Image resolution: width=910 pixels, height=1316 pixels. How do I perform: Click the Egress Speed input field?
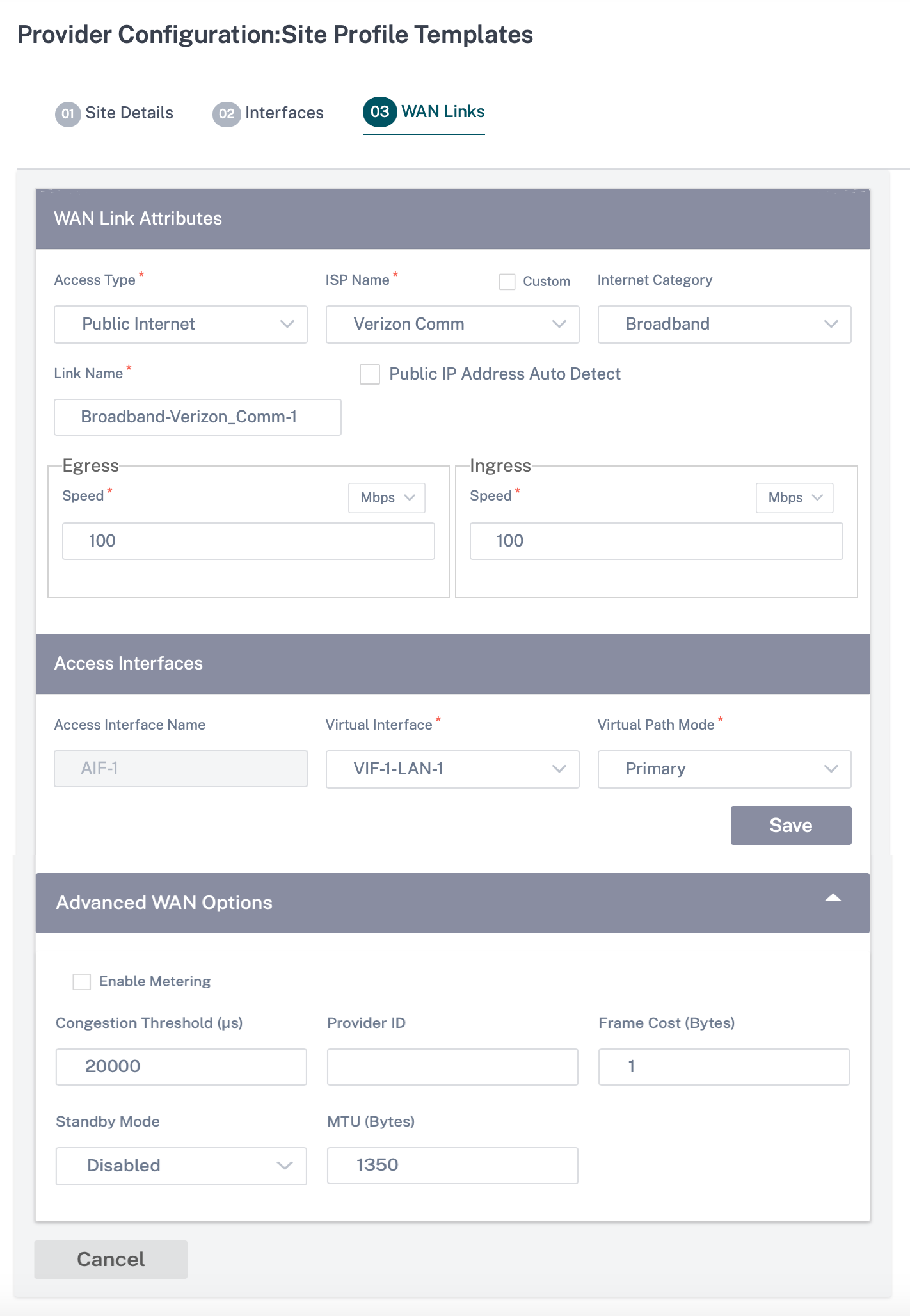(x=248, y=542)
